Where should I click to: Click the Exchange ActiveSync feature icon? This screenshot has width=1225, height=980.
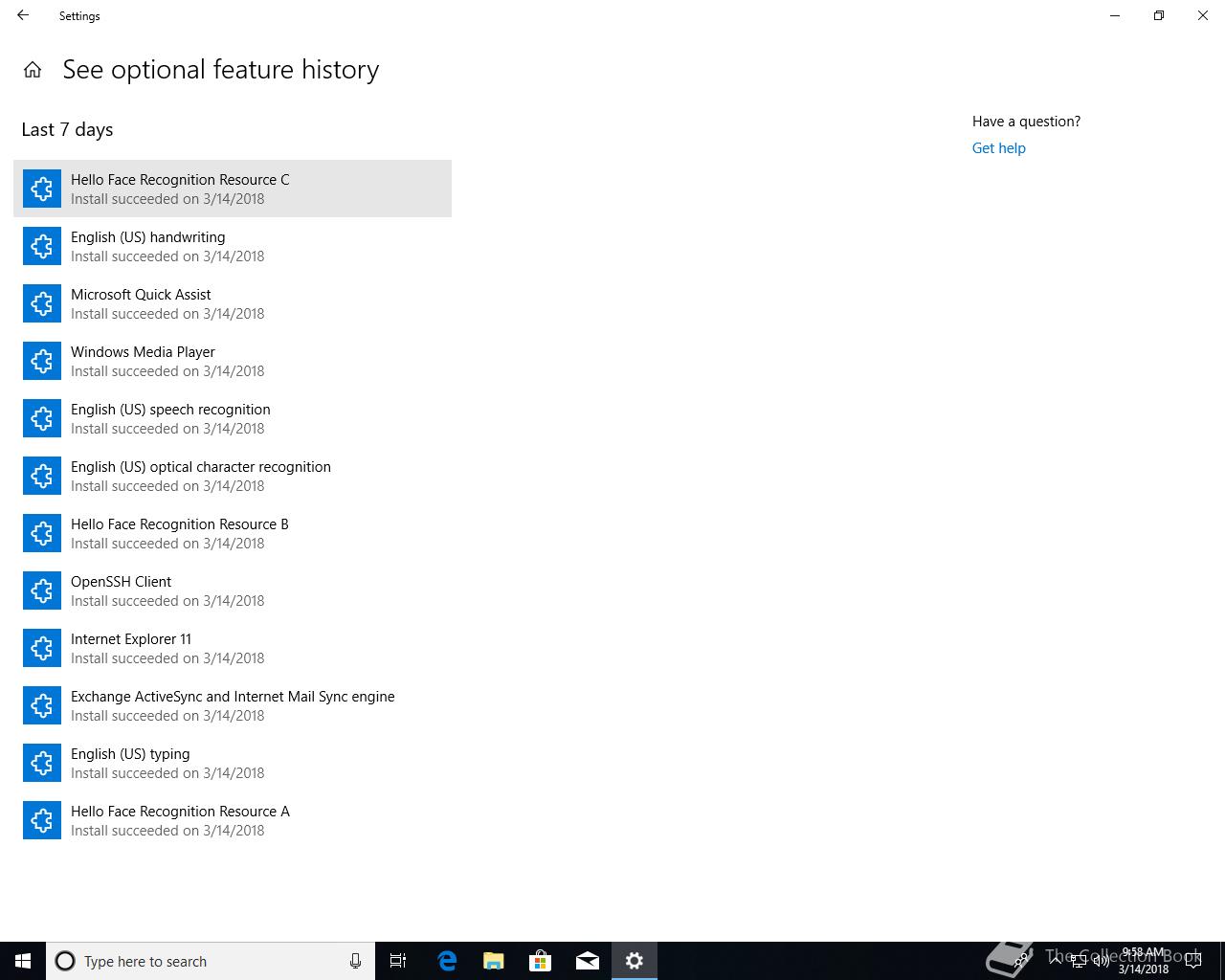click(42, 705)
